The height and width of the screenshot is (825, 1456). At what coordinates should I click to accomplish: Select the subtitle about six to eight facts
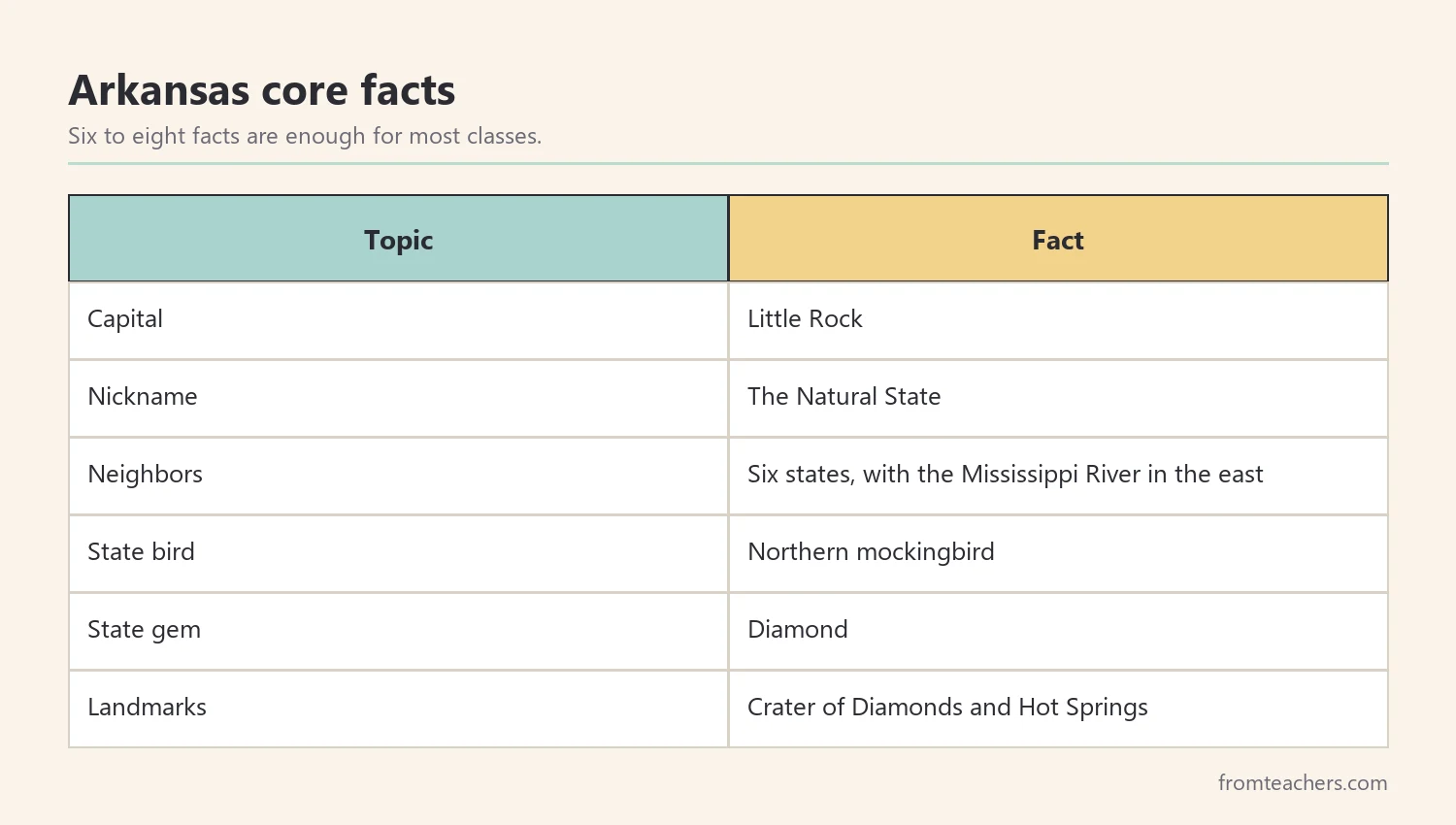(305, 136)
